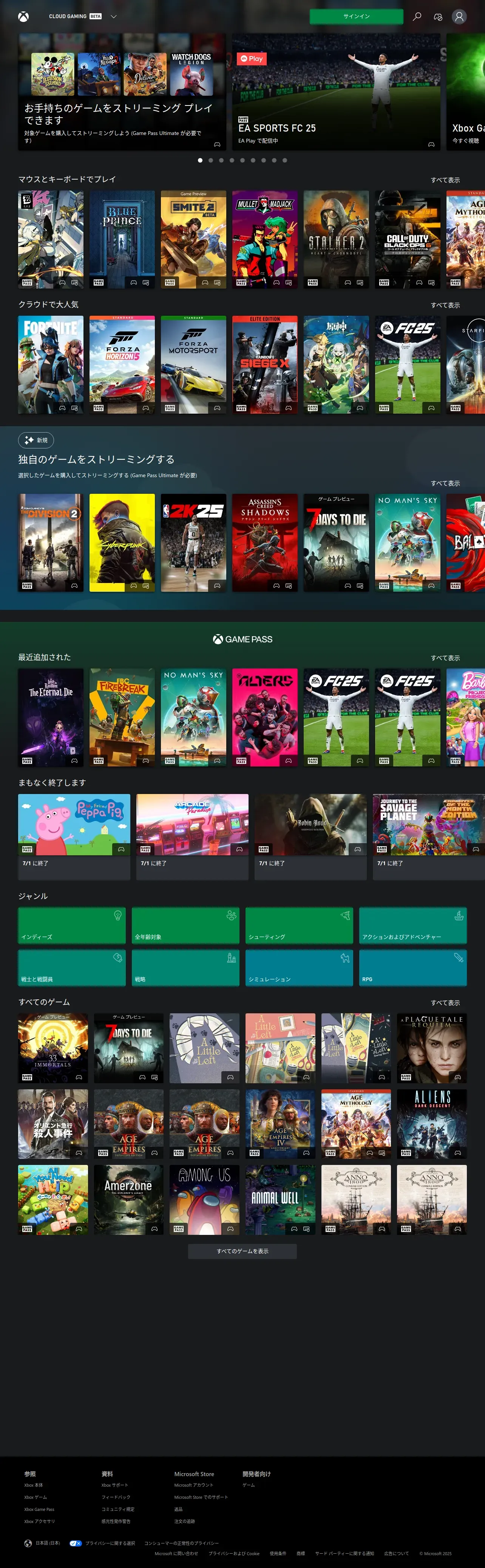Image resolution: width=485 pixels, height=1568 pixels.
Task: Click the sparkle 新規 badge
Action: (36, 439)
